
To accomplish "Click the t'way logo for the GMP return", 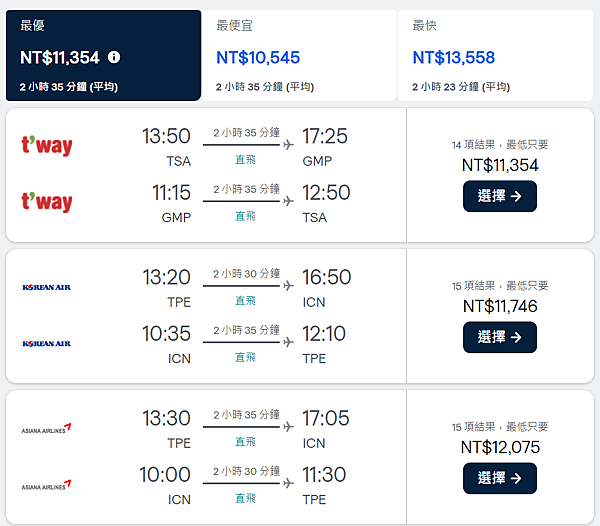I will [x=47, y=202].
